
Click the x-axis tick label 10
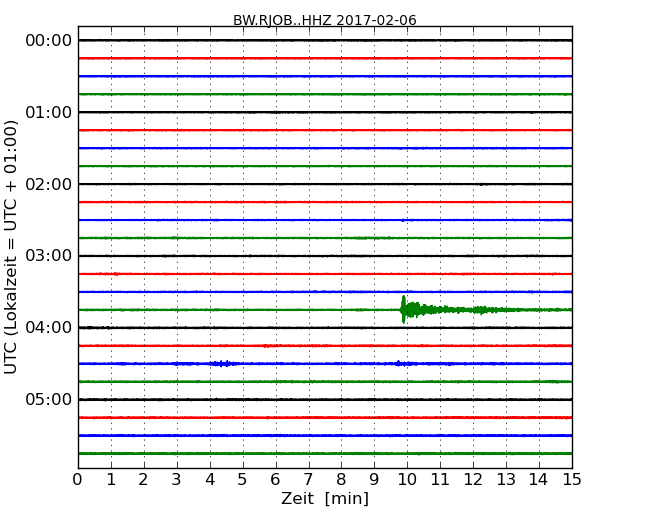407,480
